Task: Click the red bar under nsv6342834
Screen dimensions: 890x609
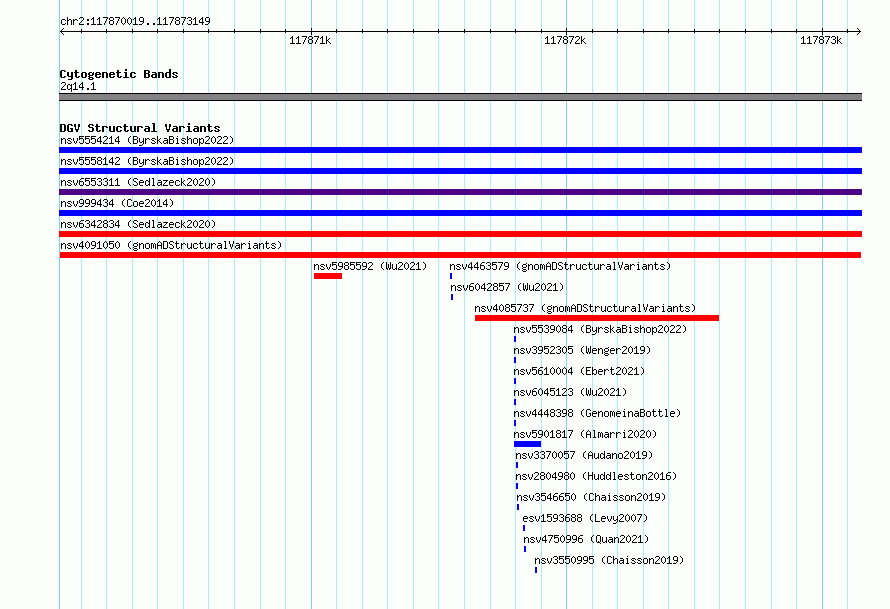Action: click(x=460, y=234)
